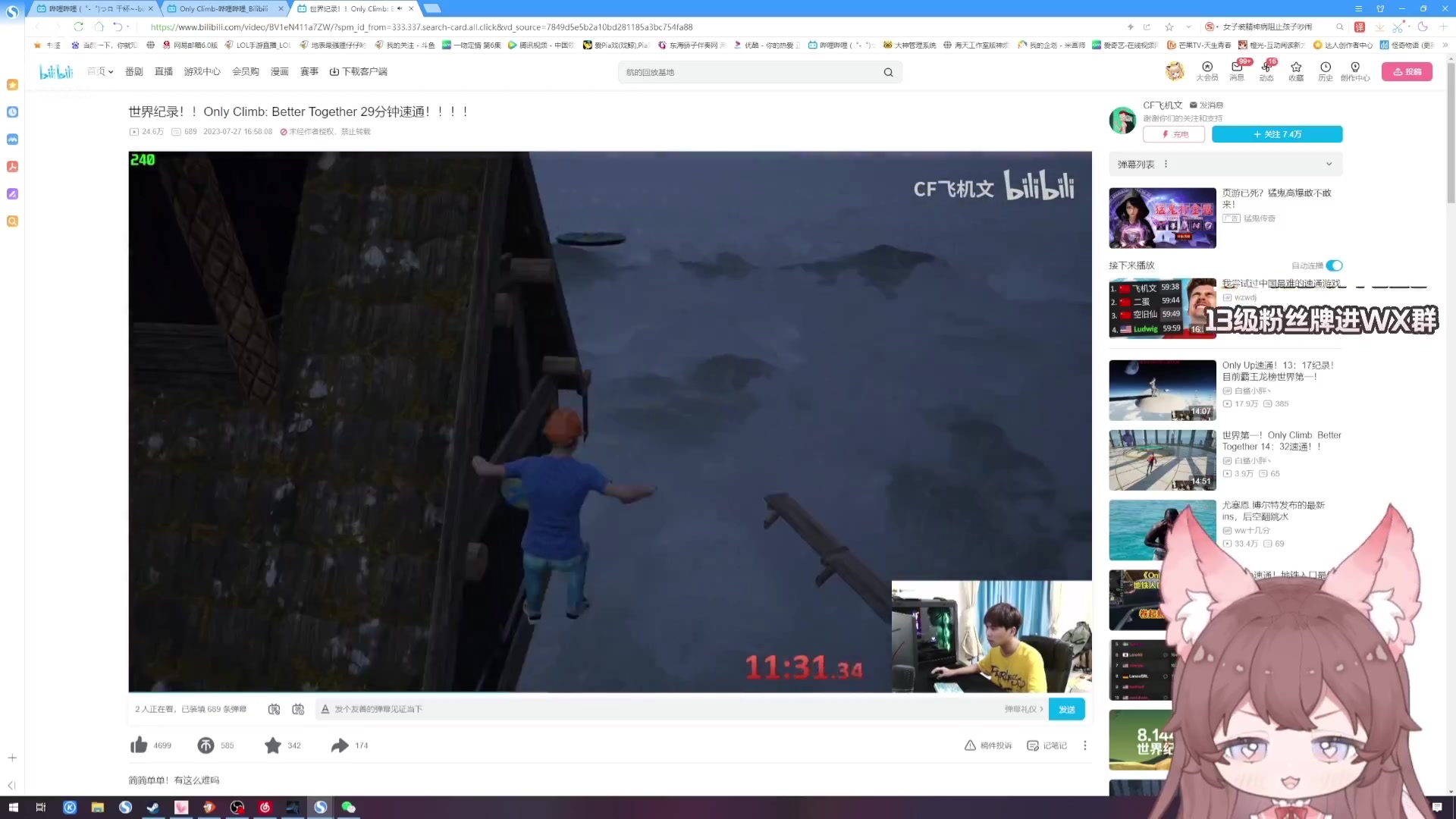Screen dimensions: 1456x819
Task: Share the video using arrow icon
Action: pos(340,745)
